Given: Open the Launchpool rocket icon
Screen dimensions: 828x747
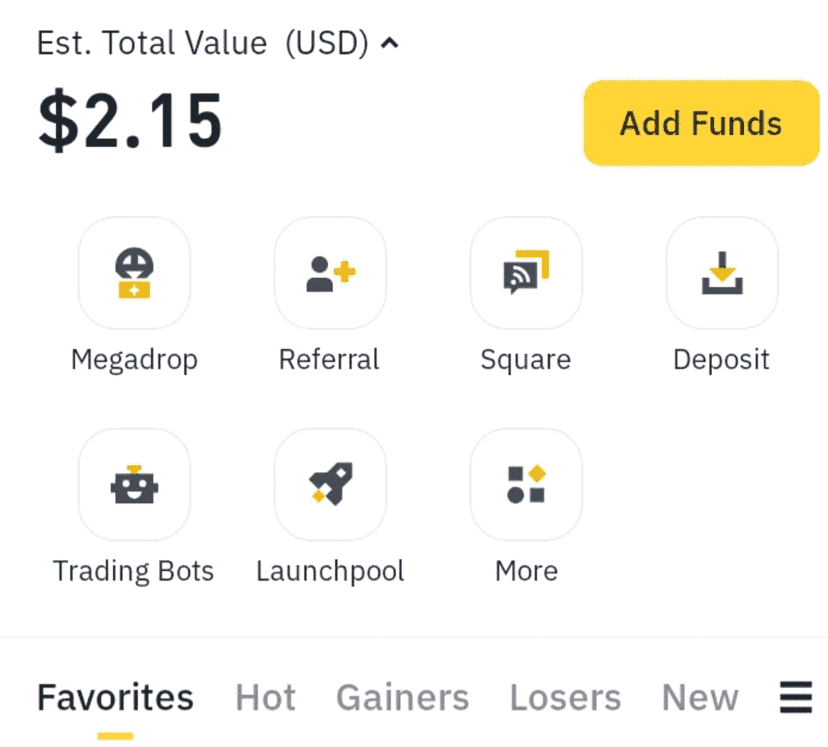Looking at the screenshot, I should pyautogui.click(x=330, y=484).
